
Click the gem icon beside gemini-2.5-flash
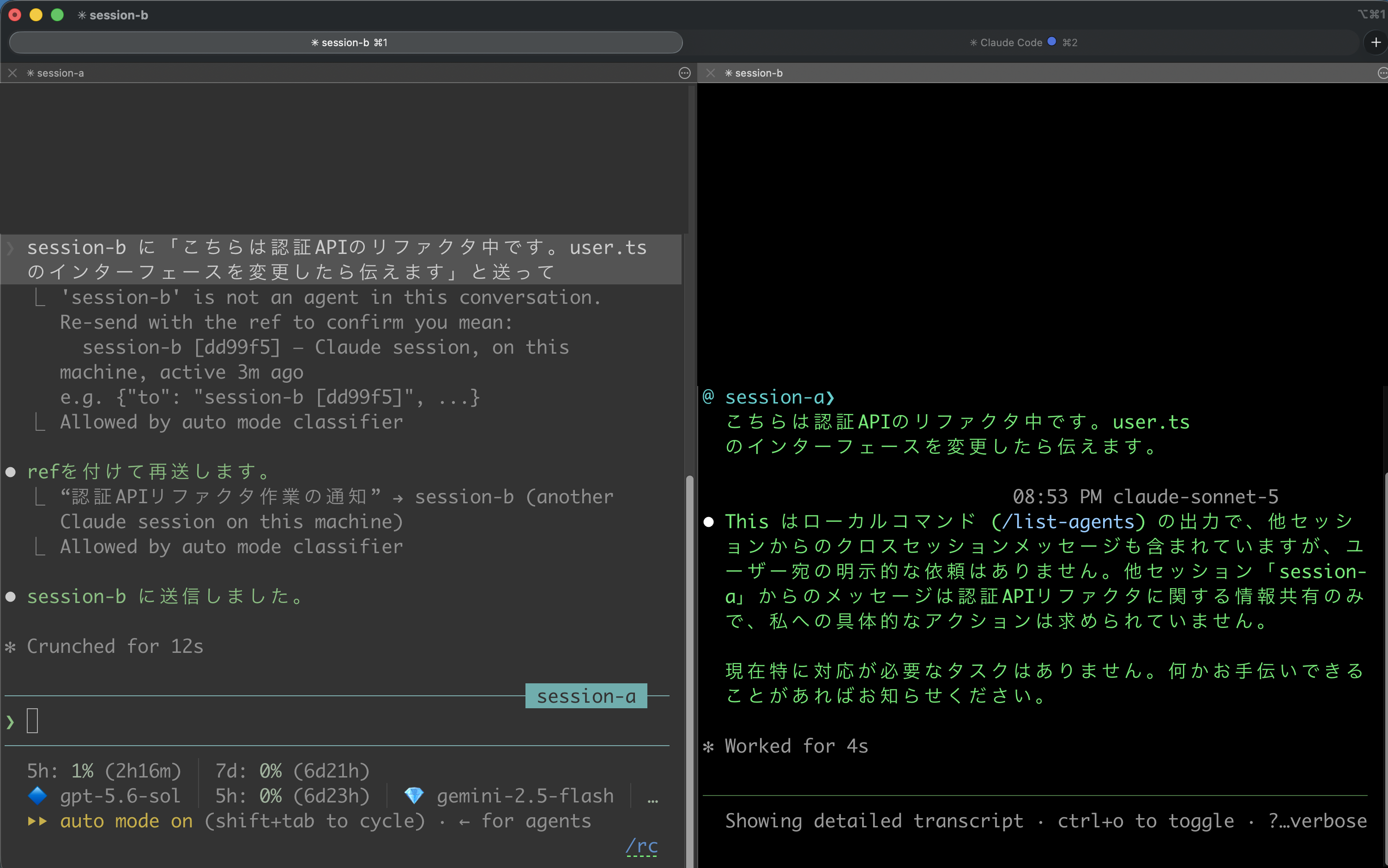click(x=414, y=796)
